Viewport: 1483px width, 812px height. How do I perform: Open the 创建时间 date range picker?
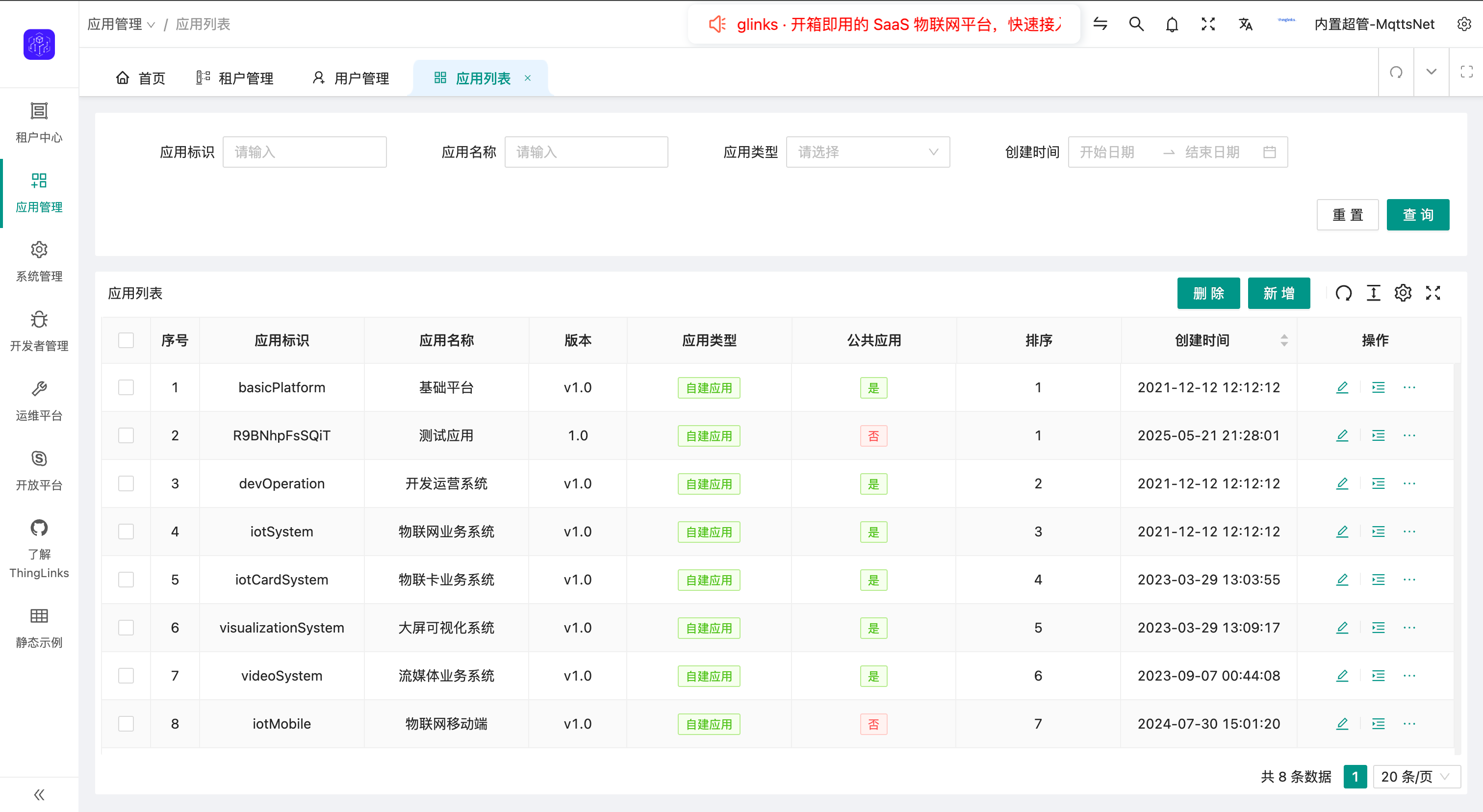coord(1177,152)
